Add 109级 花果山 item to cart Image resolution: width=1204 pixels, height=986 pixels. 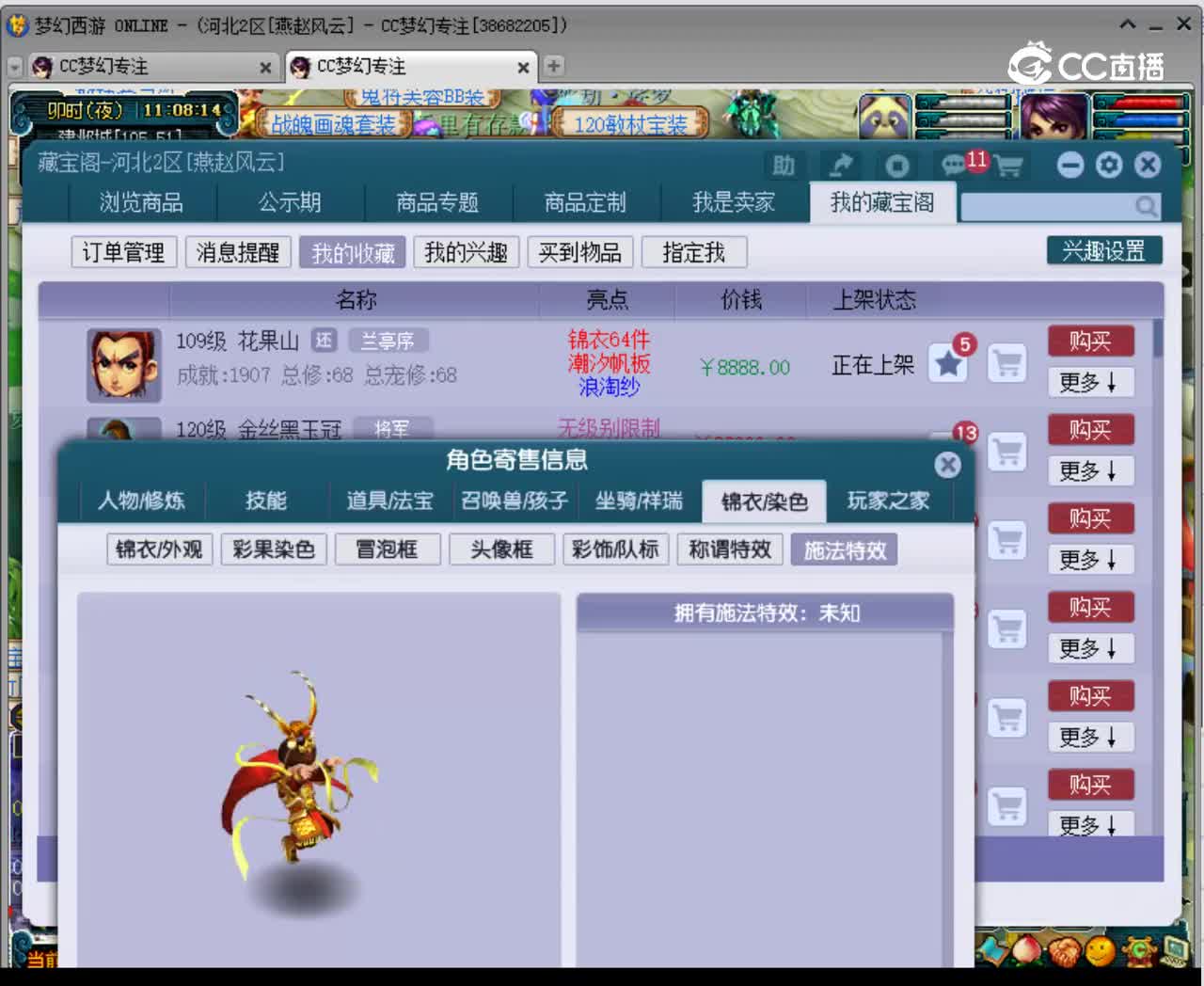[x=1006, y=363]
